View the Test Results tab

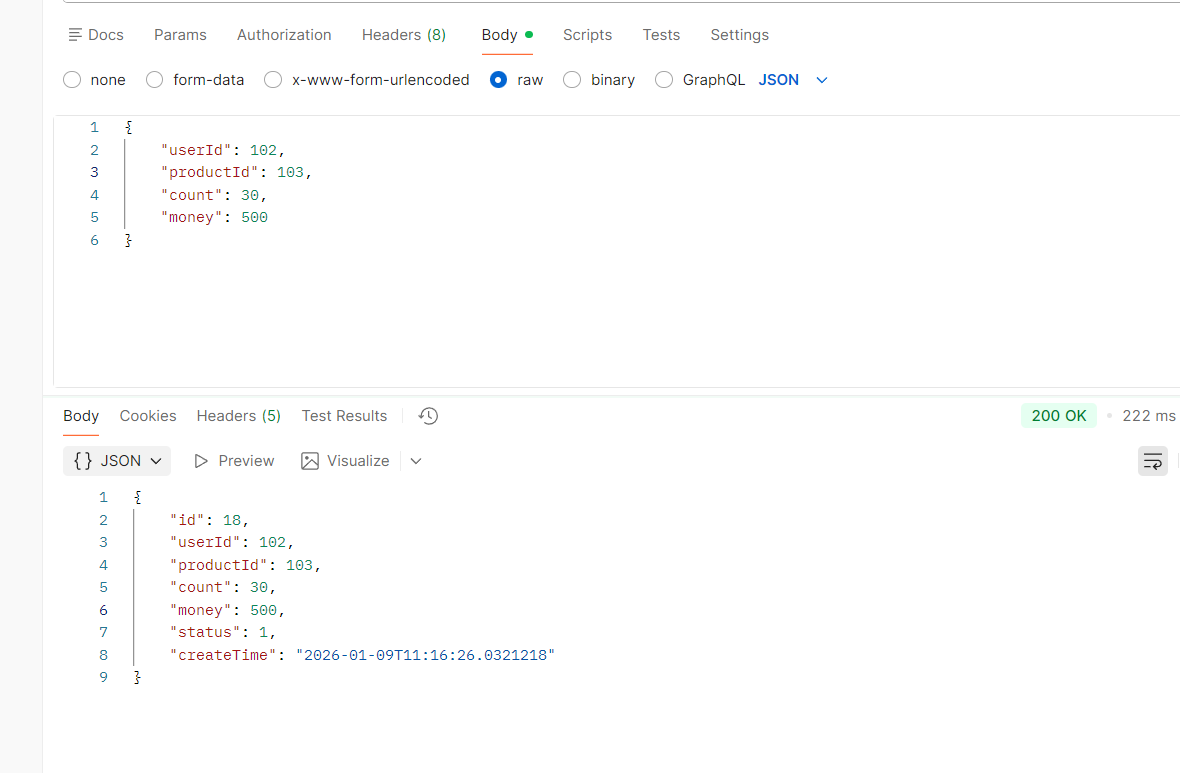tap(344, 416)
